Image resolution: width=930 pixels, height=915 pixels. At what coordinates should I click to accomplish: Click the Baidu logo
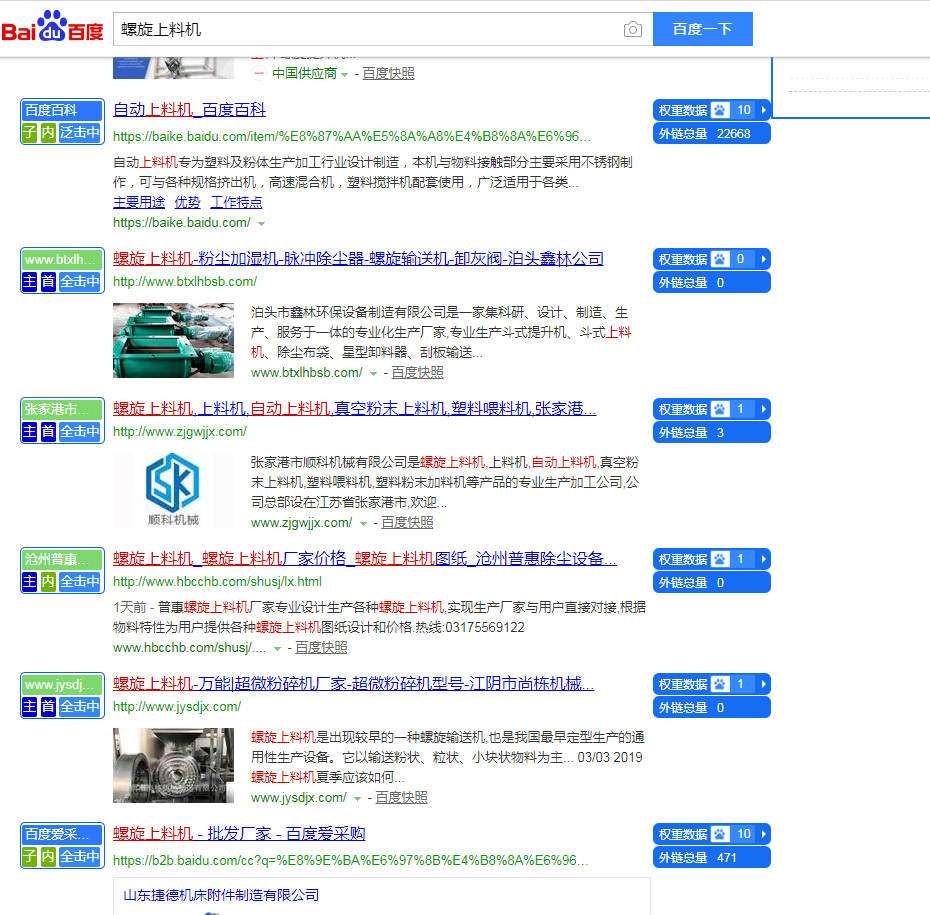click(52, 27)
